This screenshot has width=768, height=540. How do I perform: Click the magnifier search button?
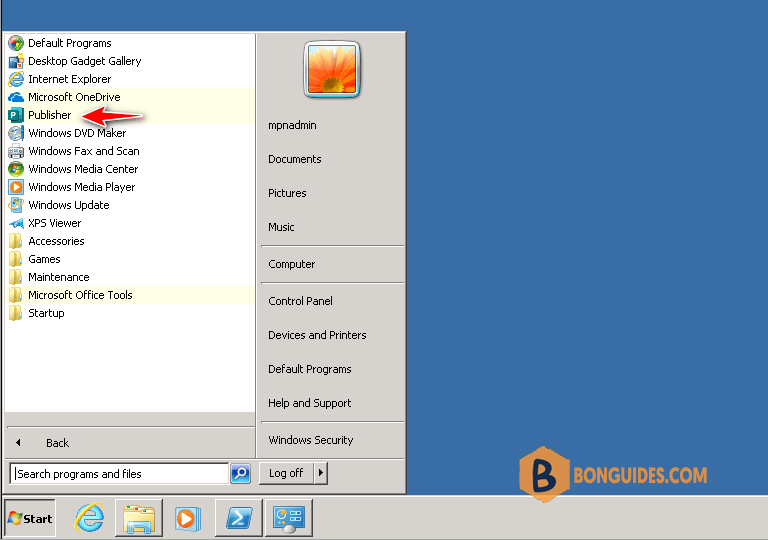[x=240, y=473]
